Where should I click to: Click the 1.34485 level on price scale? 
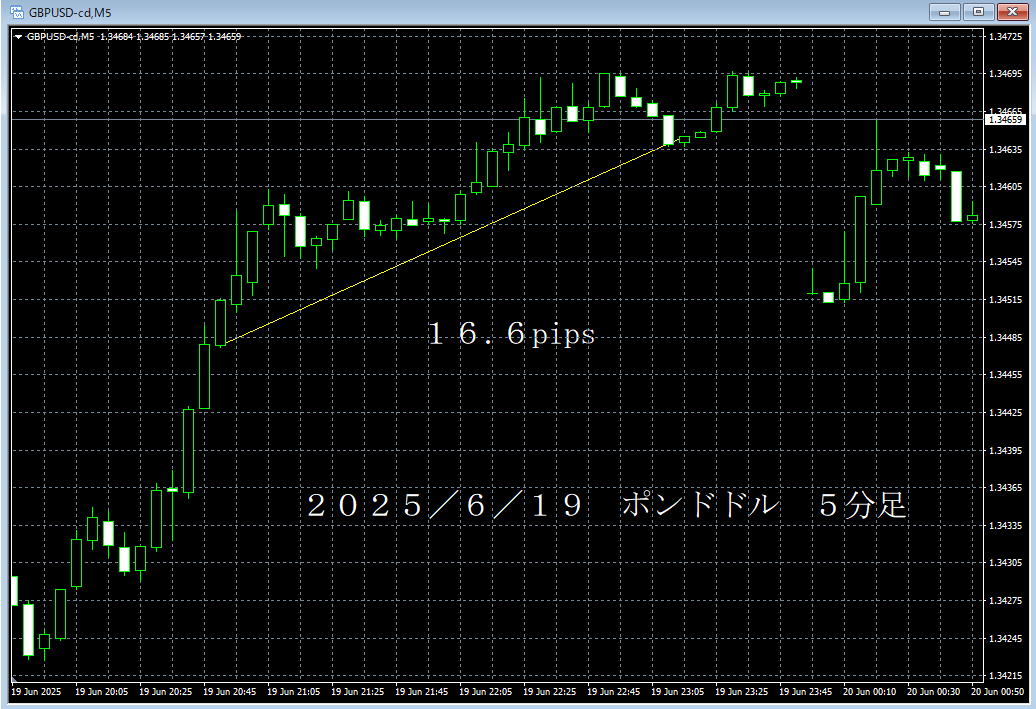click(x=1004, y=337)
